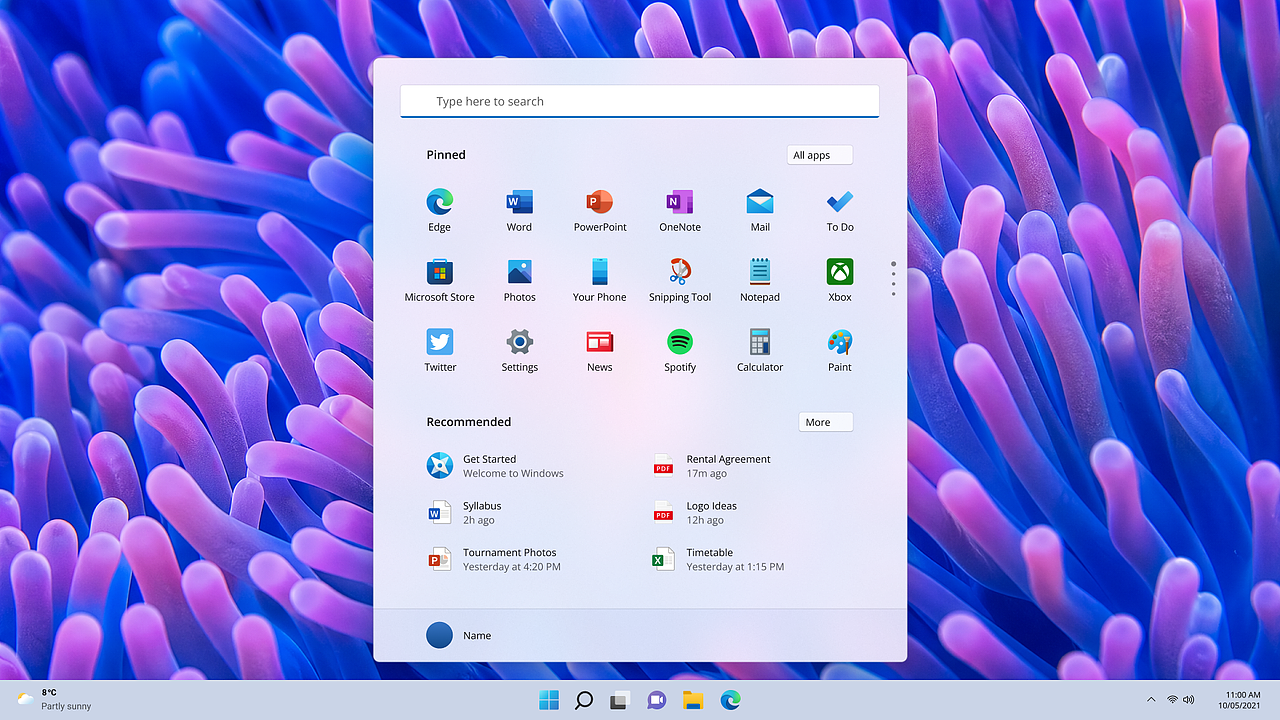Screen dimensions: 1280x720
Task: Open the Chat icon on taskbar
Action: coord(657,700)
